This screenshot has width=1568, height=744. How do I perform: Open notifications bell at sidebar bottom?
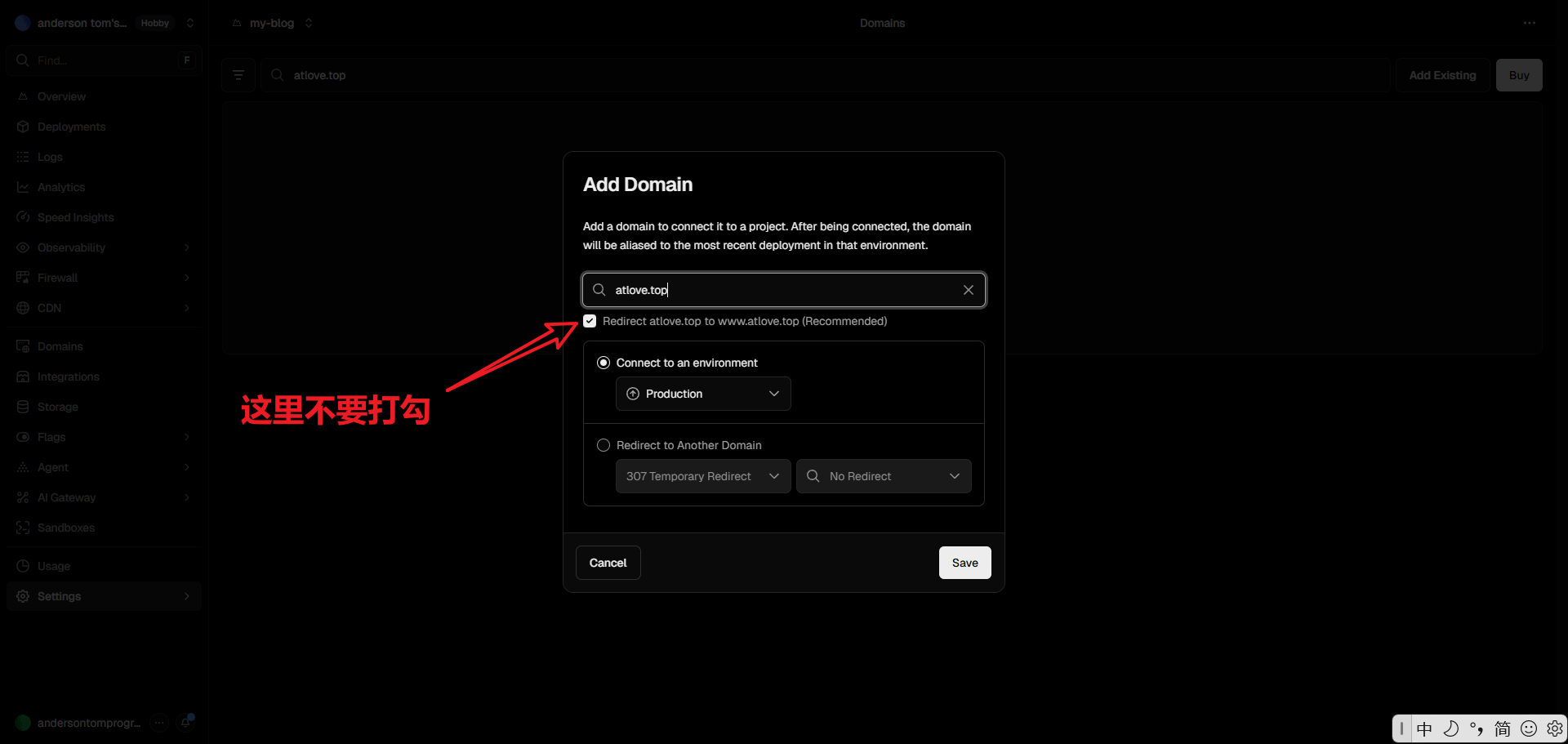186,722
